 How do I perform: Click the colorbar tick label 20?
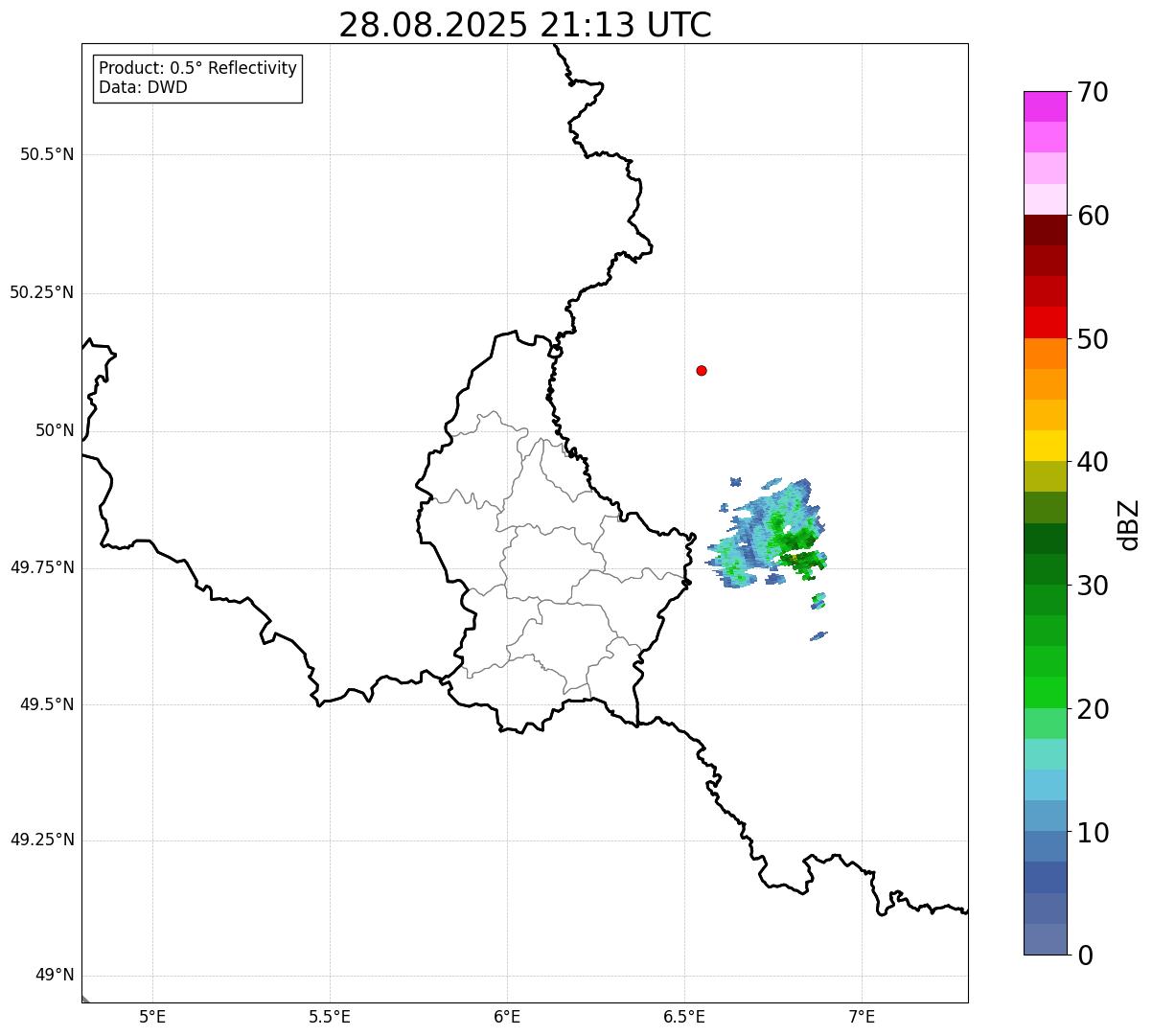click(x=1093, y=709)
